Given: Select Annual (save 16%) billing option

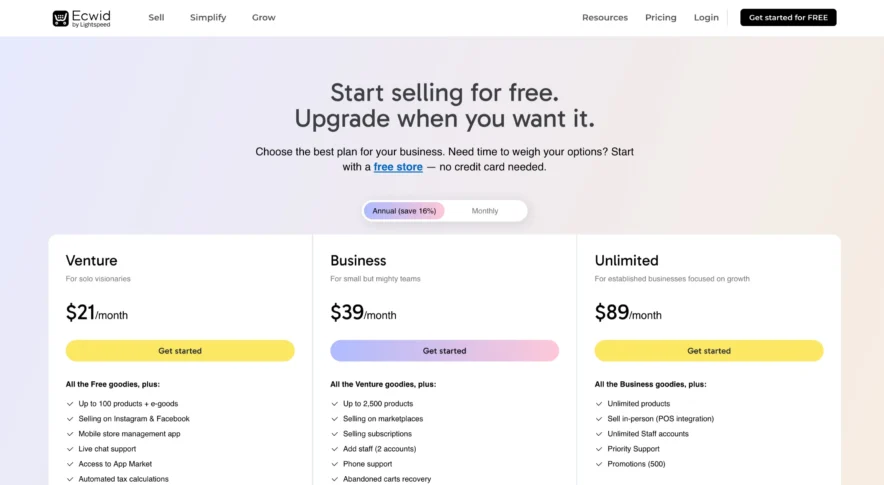Looking at the screenshot, I should point(404,211).
